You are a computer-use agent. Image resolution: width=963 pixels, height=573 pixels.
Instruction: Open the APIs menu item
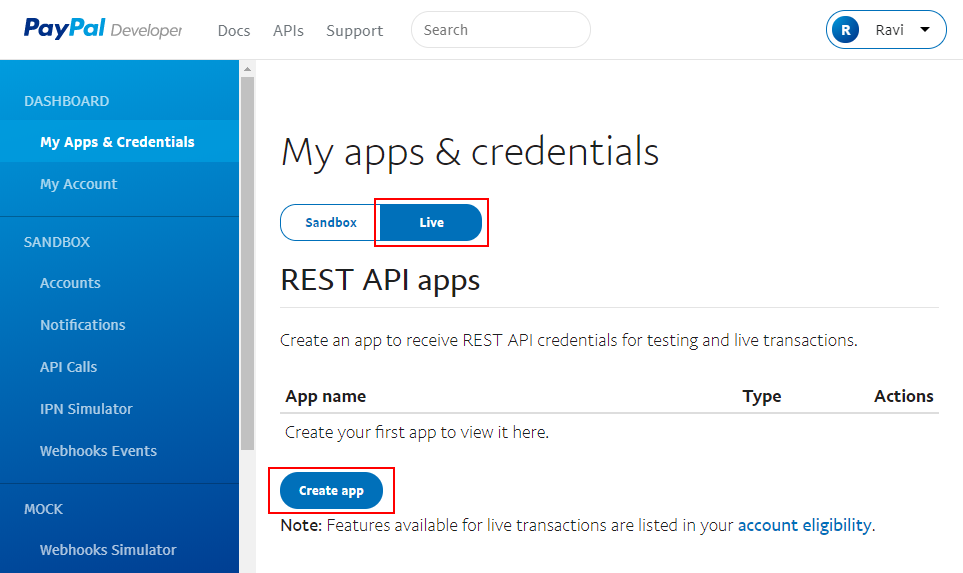pyautogui.click(x=288, y=30)
